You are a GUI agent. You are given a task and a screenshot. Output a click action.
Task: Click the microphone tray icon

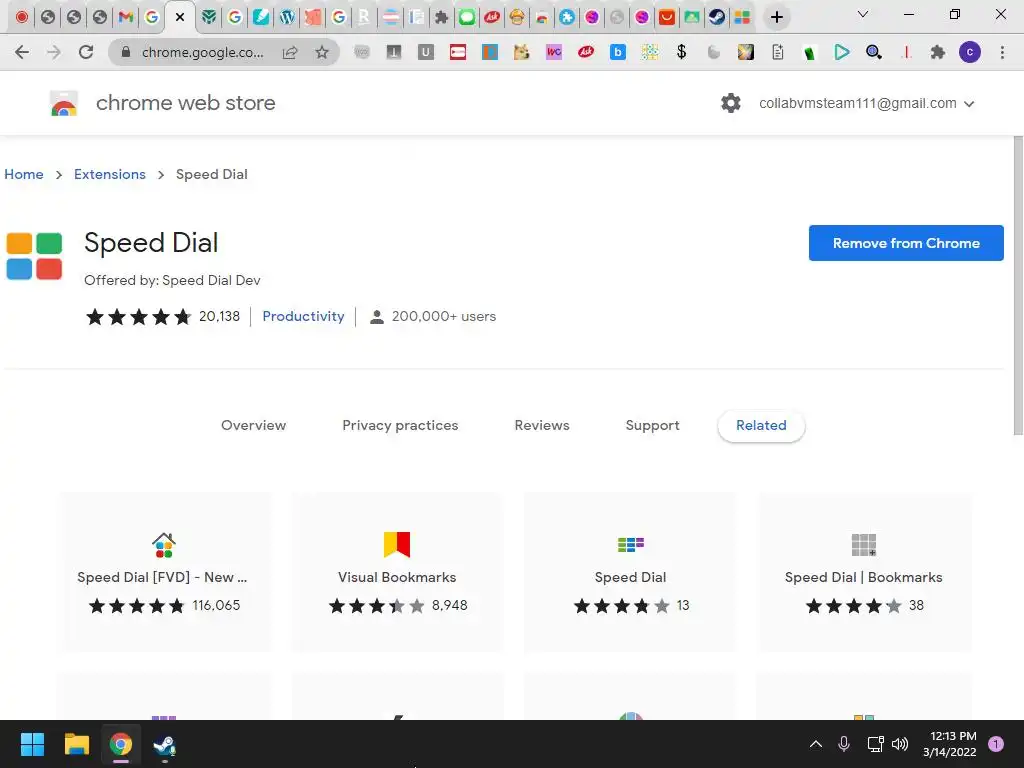pyautogui.click(x=844, y=744)
